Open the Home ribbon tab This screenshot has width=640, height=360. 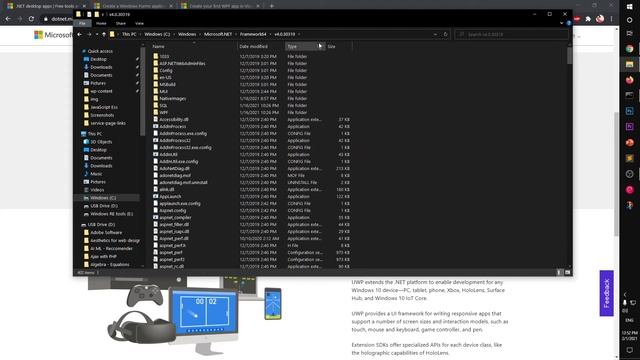(x=101, y=23)
